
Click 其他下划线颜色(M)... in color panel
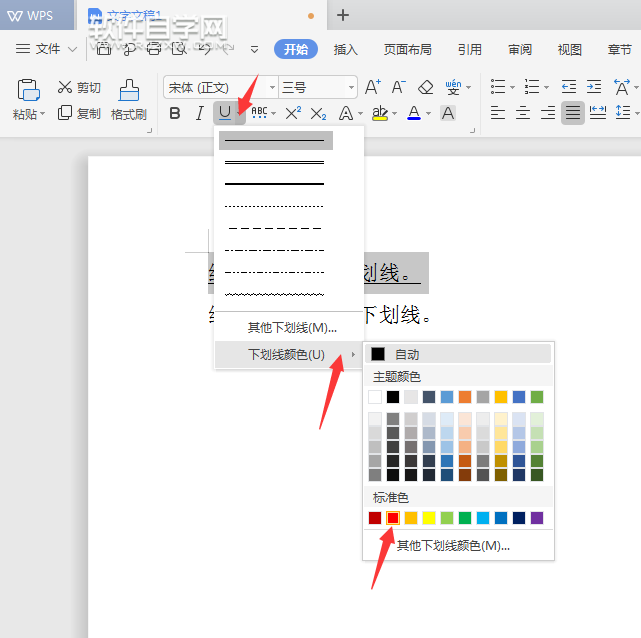[453, 546]
